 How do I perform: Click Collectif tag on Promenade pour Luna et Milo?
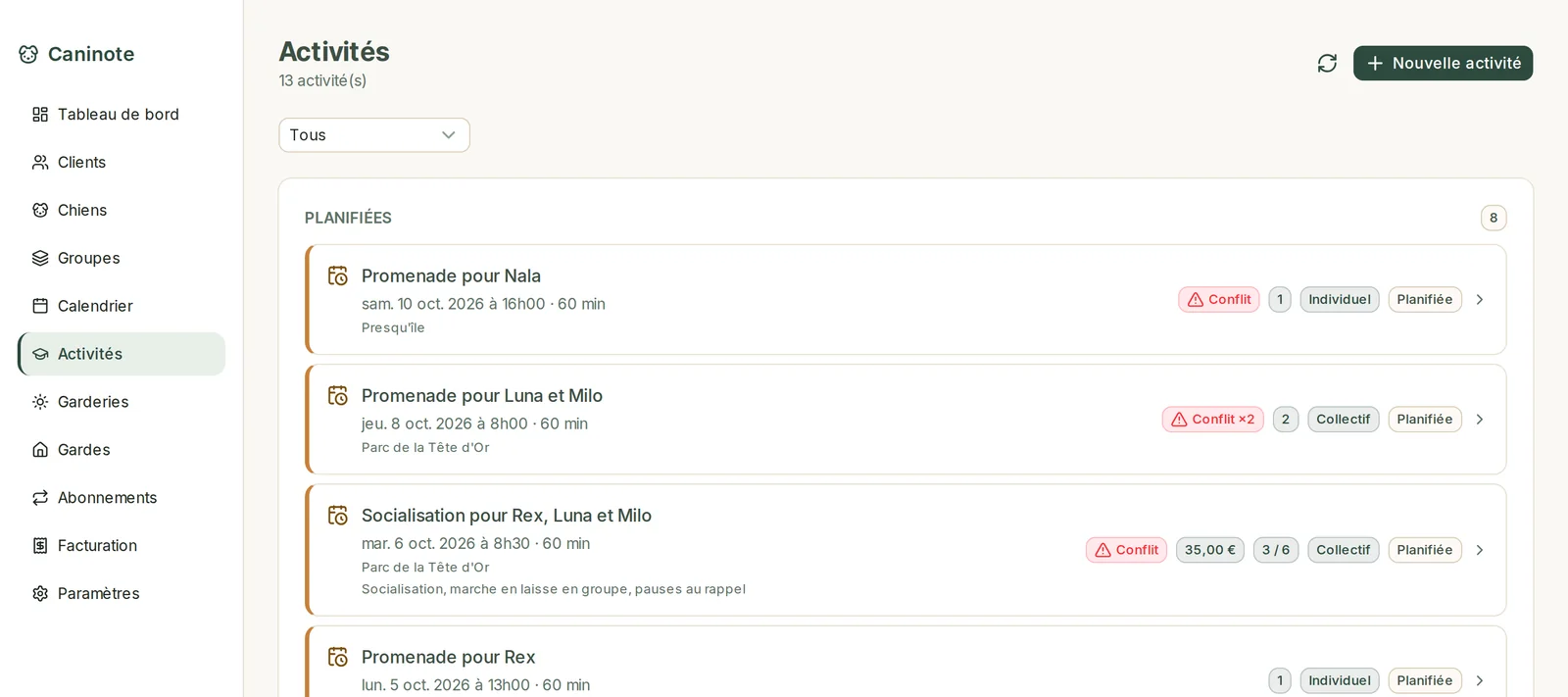1344,420
